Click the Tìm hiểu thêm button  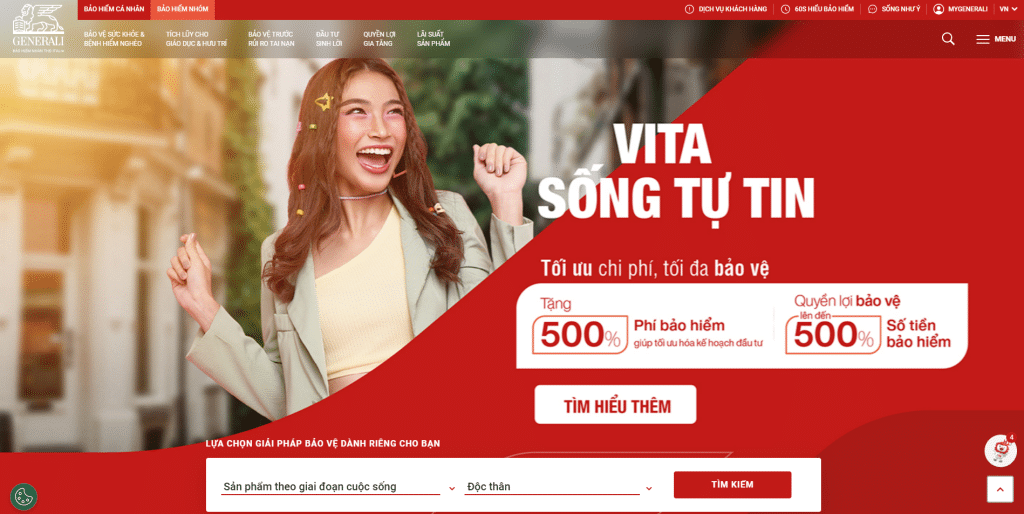[x=615, y=405]
